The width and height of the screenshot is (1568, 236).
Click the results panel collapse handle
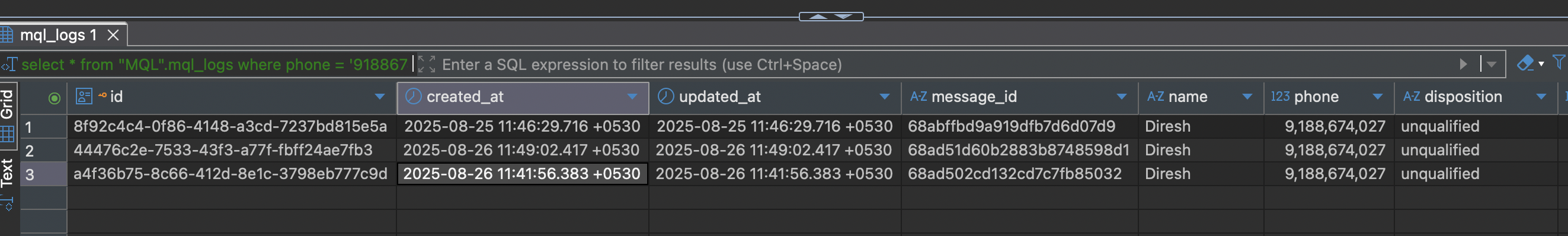tap(830, 17)
